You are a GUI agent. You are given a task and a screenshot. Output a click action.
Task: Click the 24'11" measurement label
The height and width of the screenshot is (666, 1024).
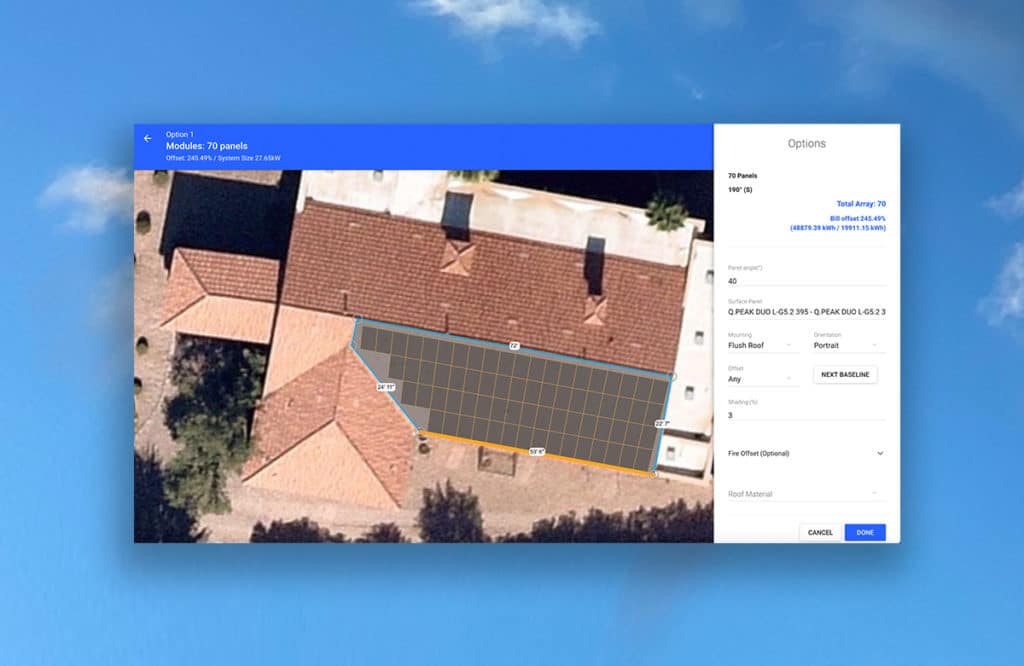pyautogui.click(x=386, y=385)
